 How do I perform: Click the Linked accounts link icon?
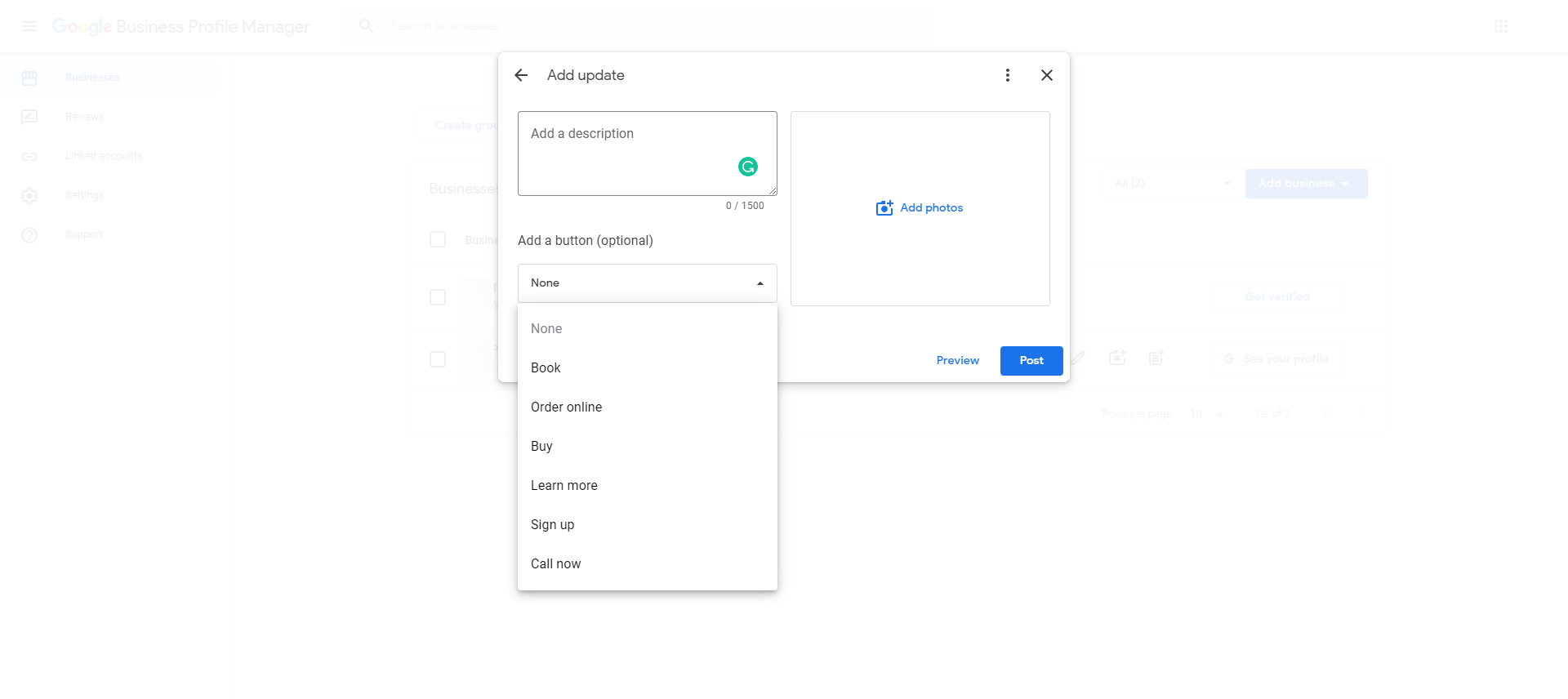29,156
